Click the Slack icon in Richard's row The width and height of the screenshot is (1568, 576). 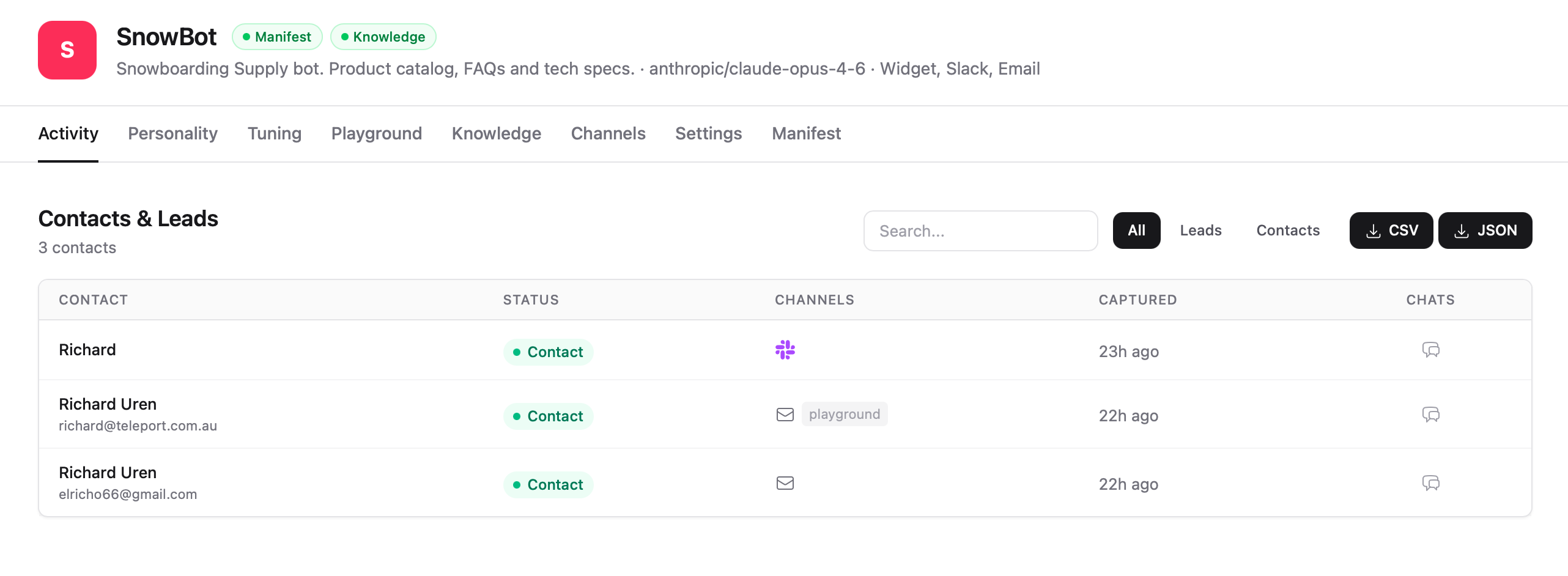[x=786, y=351]
